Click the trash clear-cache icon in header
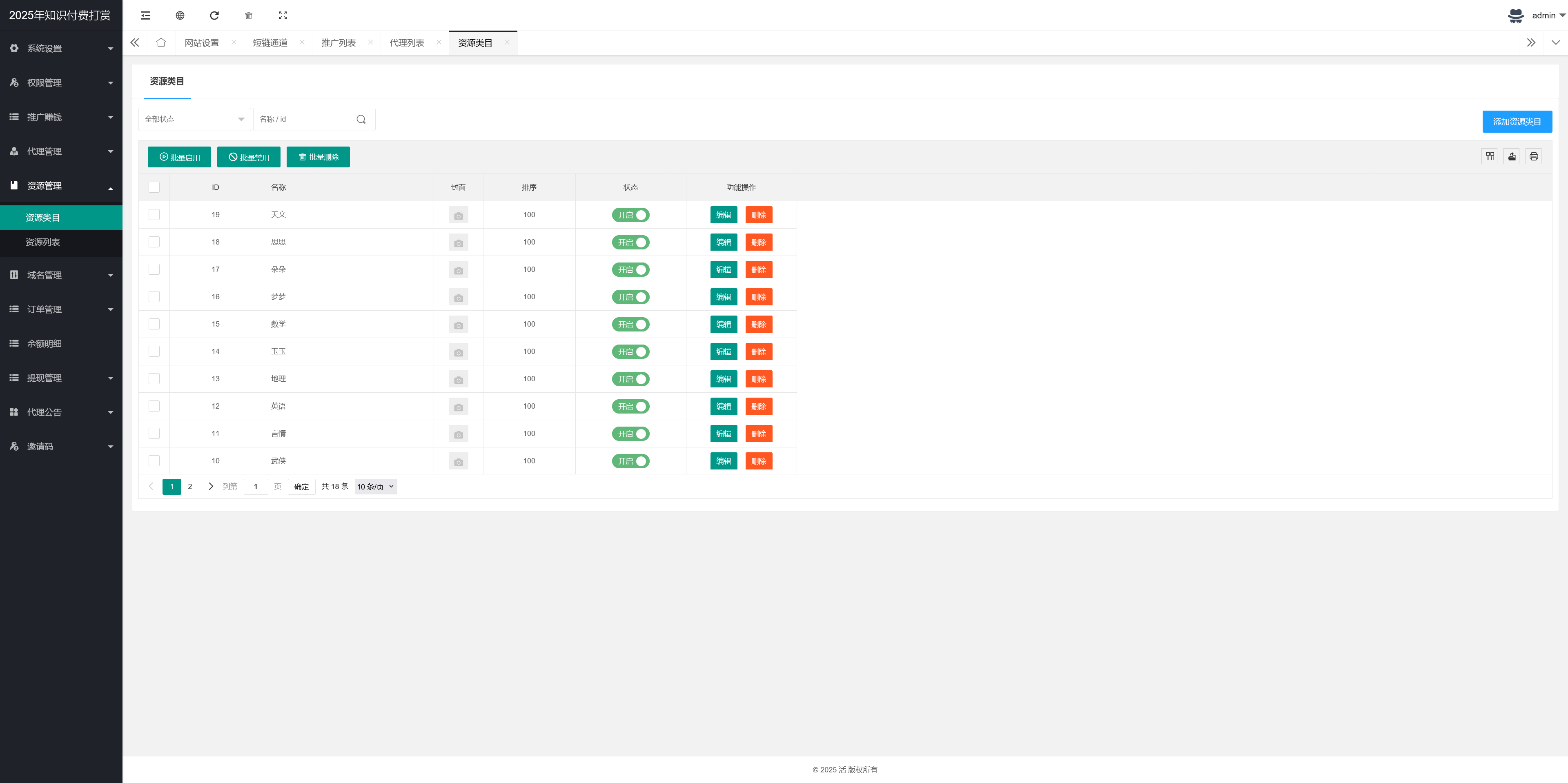The height and width of the screenshot is (783, 1568). tap(248, 15)
